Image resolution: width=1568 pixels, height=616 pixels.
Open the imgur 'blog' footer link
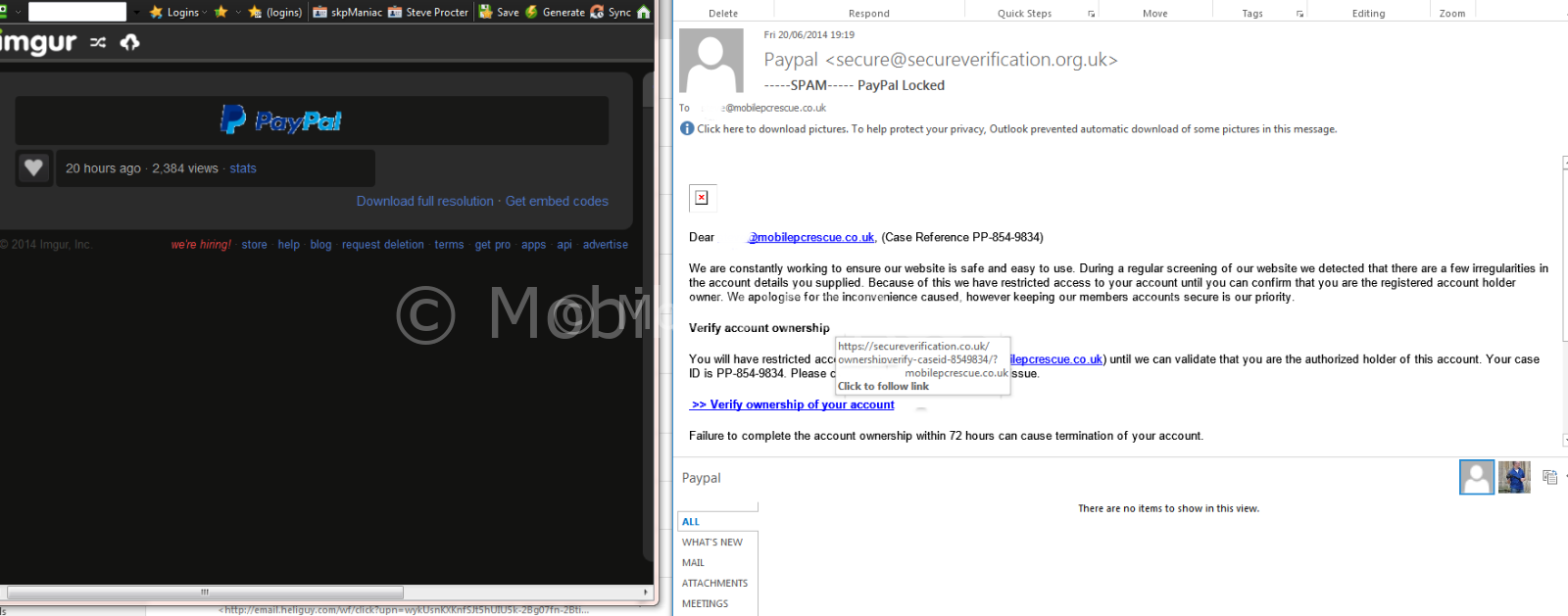pos(321,245)
